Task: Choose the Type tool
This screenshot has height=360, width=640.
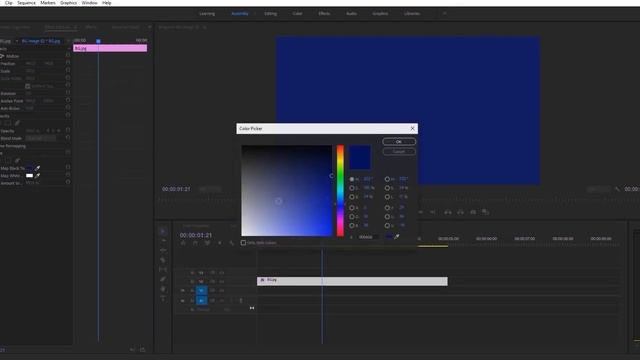Action: (x=163, y=298)
